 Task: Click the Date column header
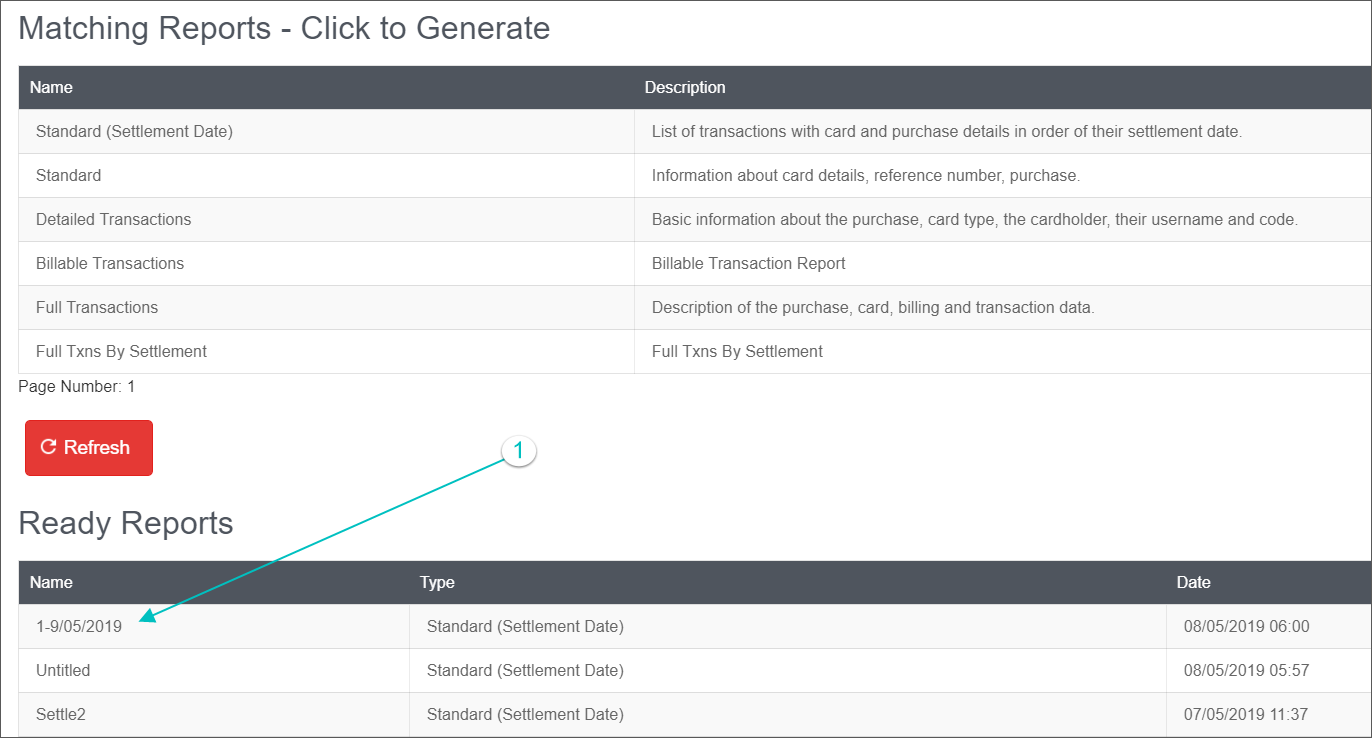tap(1193, 582)
